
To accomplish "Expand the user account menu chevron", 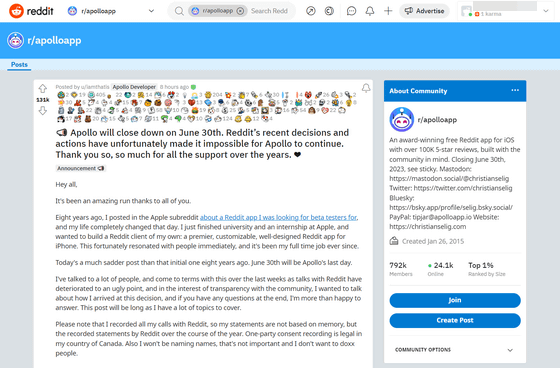I will click(546, 11).
